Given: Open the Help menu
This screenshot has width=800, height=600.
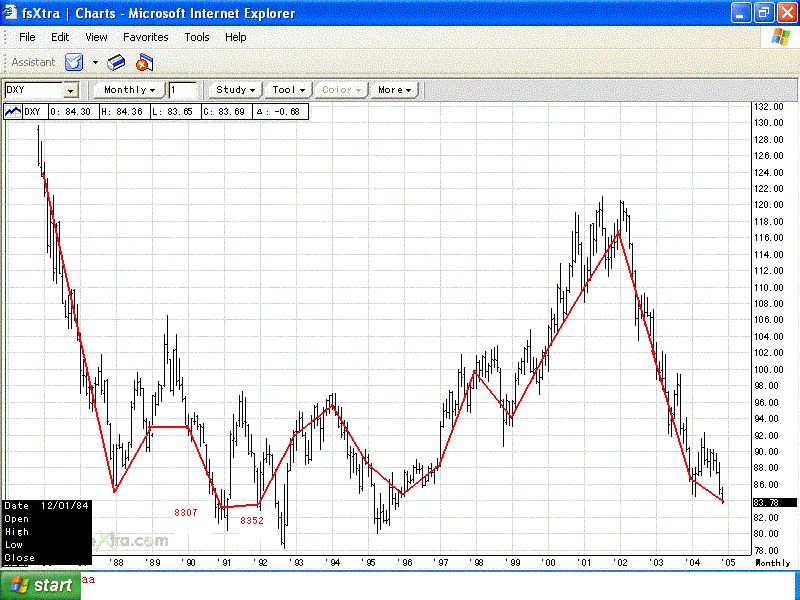Looking at the screenshot, I should [x=235, y=37].
